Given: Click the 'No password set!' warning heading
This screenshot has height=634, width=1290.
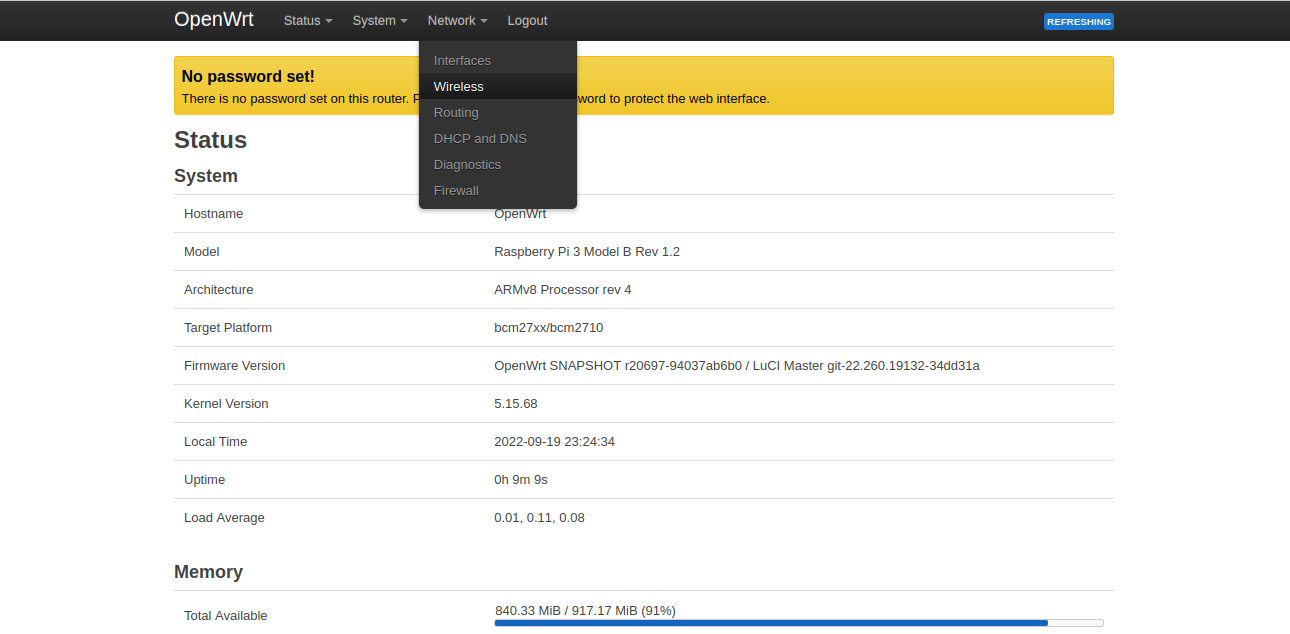Looking at the screenshot, I should (x=248, y=77).
